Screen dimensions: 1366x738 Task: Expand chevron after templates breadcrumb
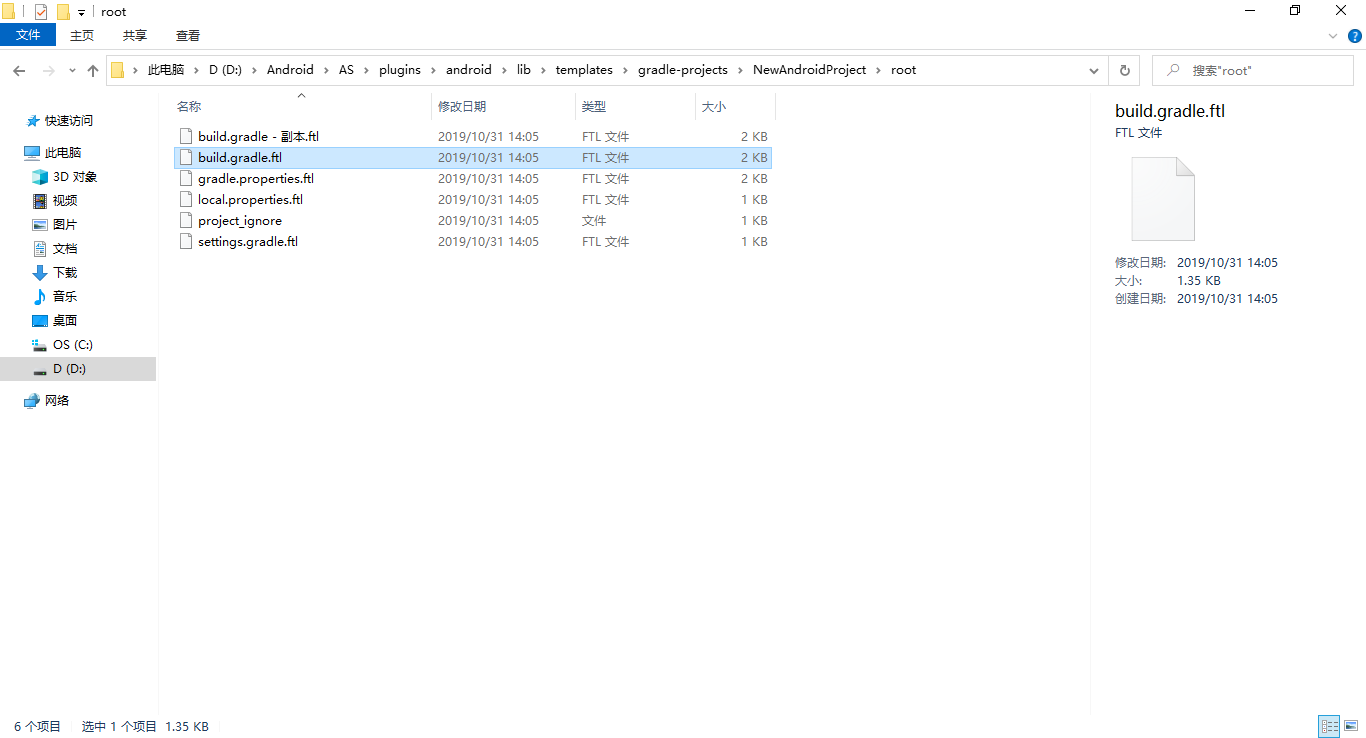pyautogui.click(x=625, y=70)
